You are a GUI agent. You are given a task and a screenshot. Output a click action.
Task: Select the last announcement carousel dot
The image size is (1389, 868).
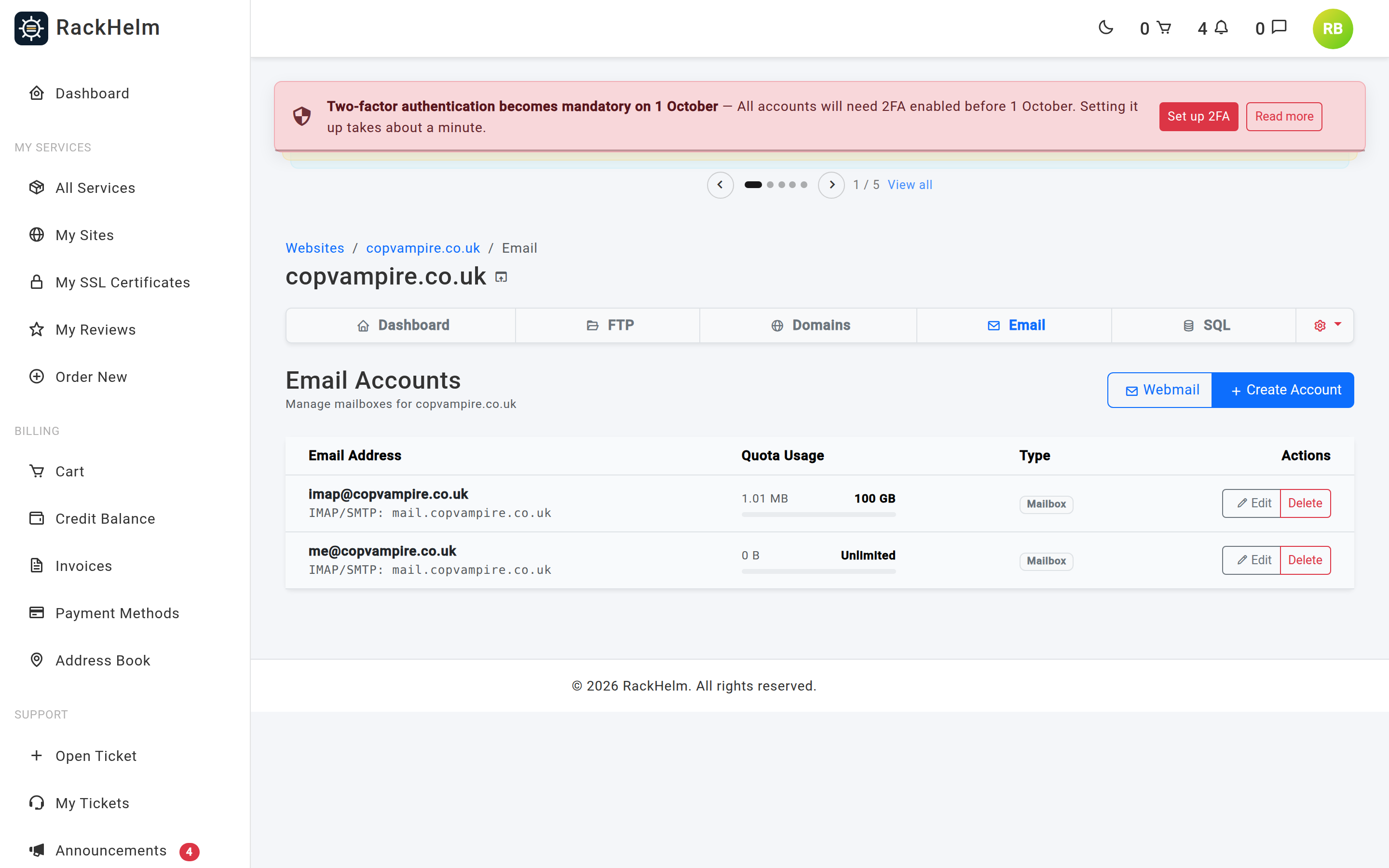tap(804, 185)
